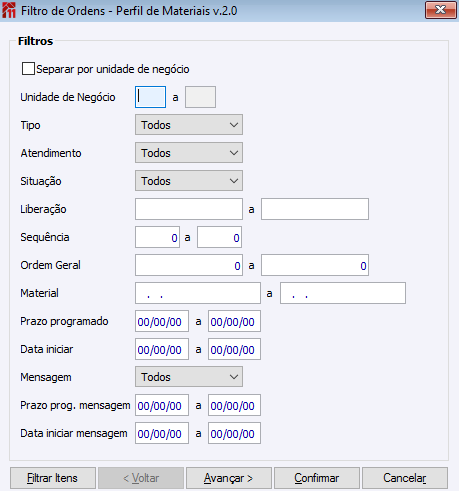Open the Situação combo box
This screenshot has width=459, height=491.
[189, 181]
